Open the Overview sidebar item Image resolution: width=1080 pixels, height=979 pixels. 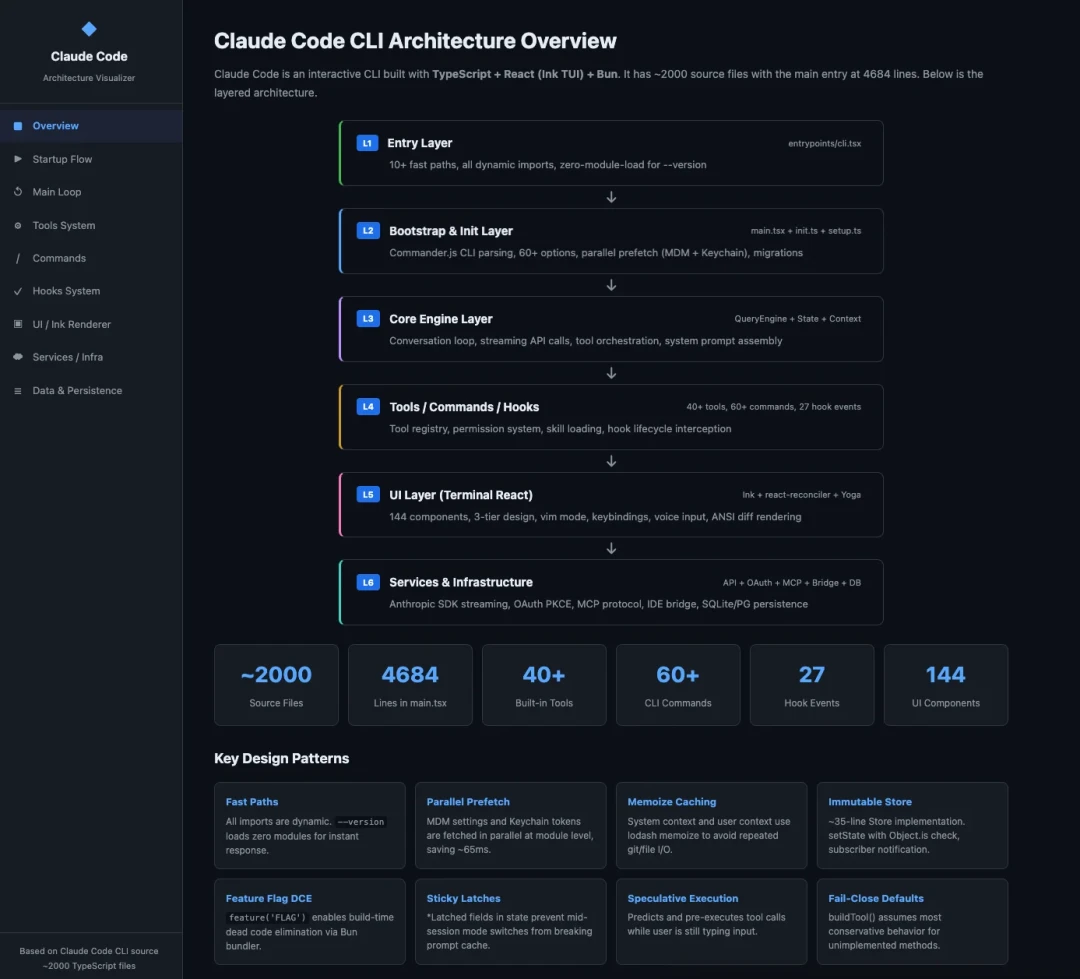tap(91, 126)
